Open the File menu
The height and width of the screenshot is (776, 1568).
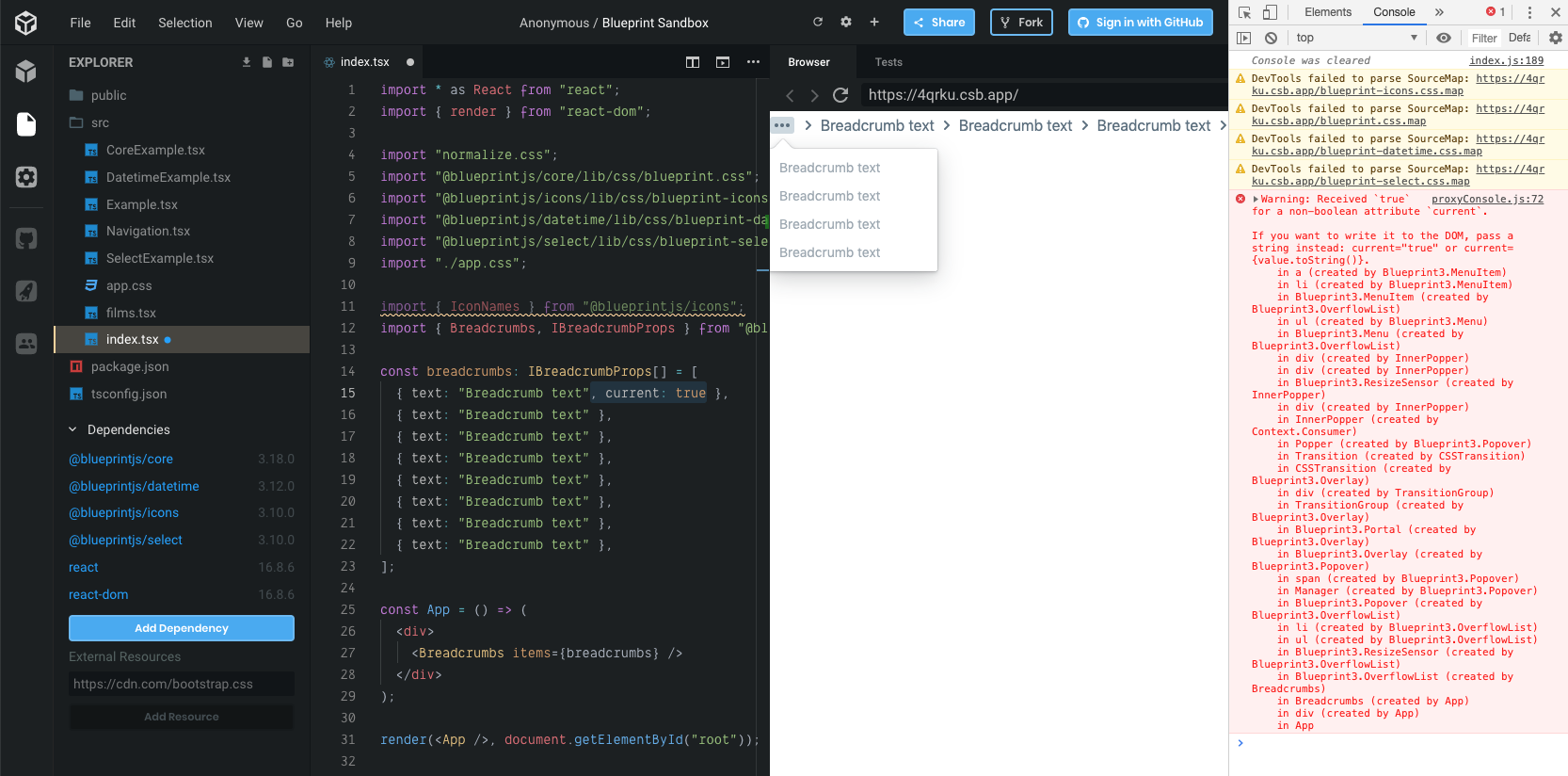click(81, 23)
